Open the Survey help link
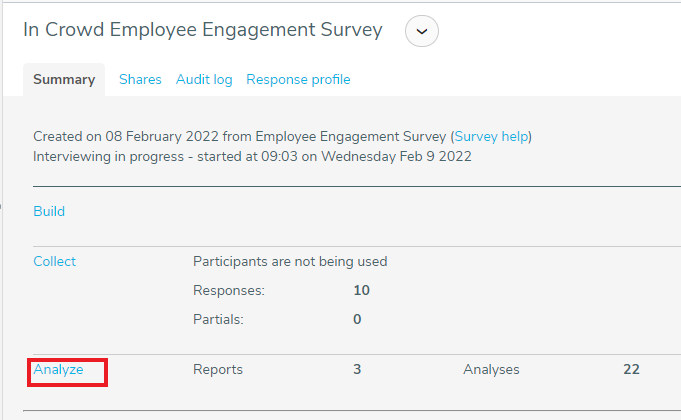Image resolution: width=681 pixels, height=420 pixels. [x=491, y=136]
